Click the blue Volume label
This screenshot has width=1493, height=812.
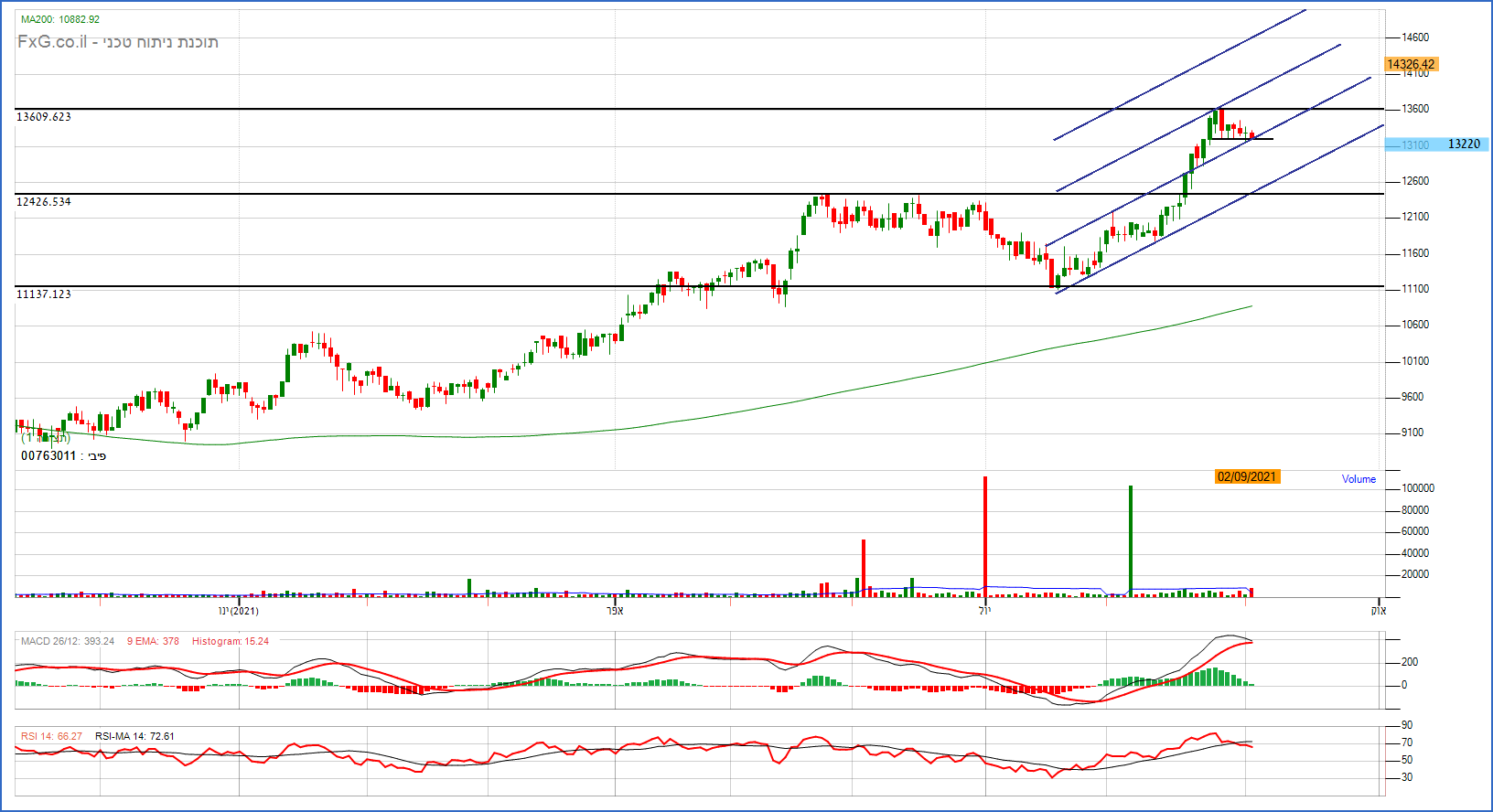pyautogui.click(x=1359, y=479)
